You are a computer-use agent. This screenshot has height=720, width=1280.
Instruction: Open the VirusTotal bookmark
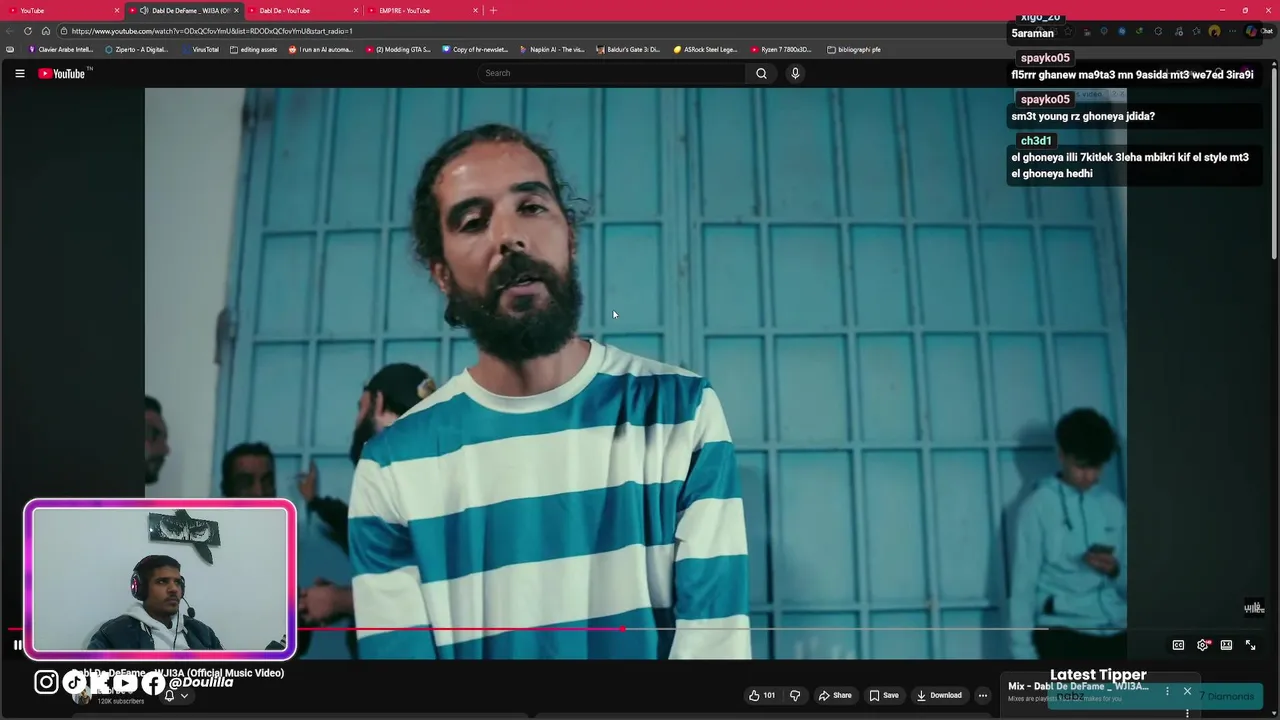click(200, 49)
